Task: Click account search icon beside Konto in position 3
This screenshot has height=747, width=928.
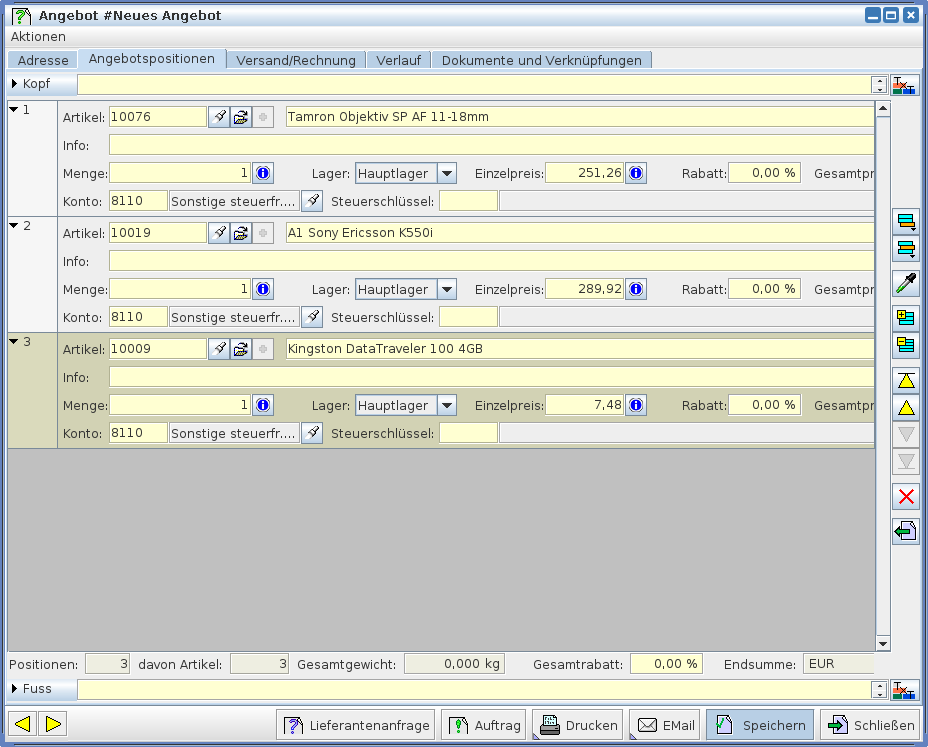Action: (312, 433)
